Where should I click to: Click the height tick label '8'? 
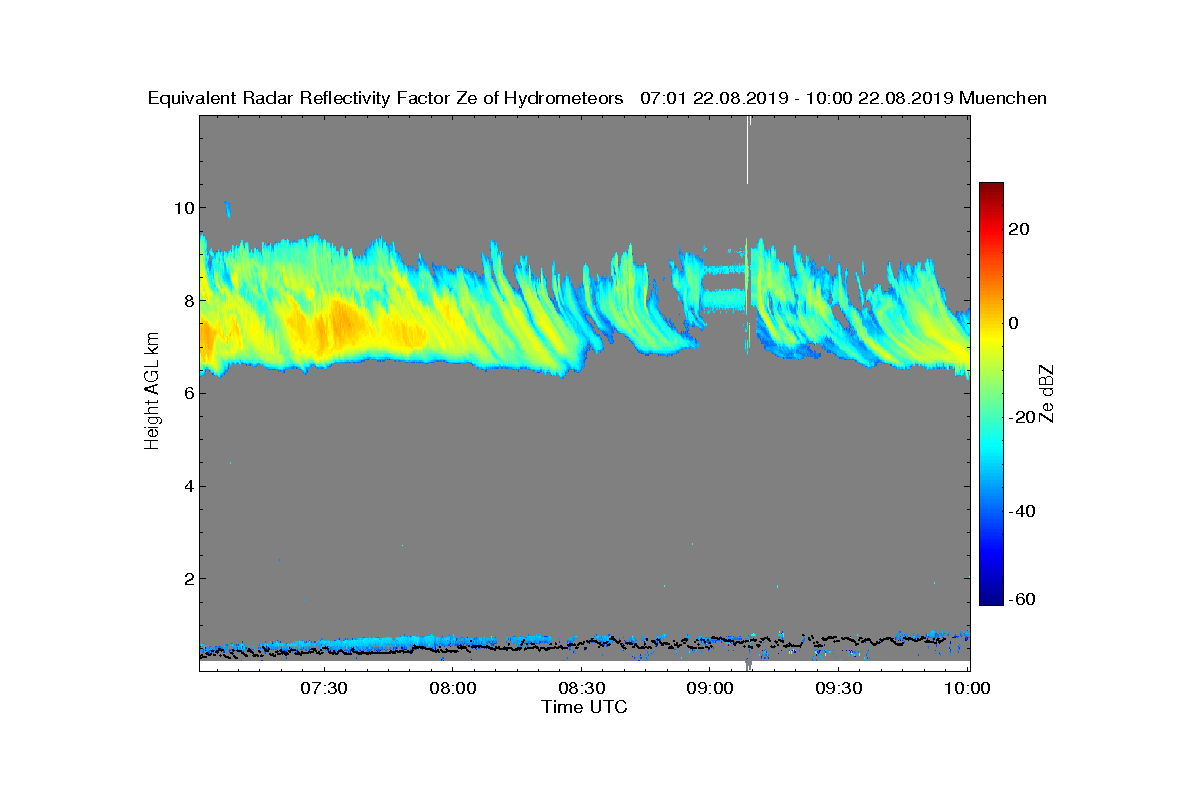click(x=188, y=300)
